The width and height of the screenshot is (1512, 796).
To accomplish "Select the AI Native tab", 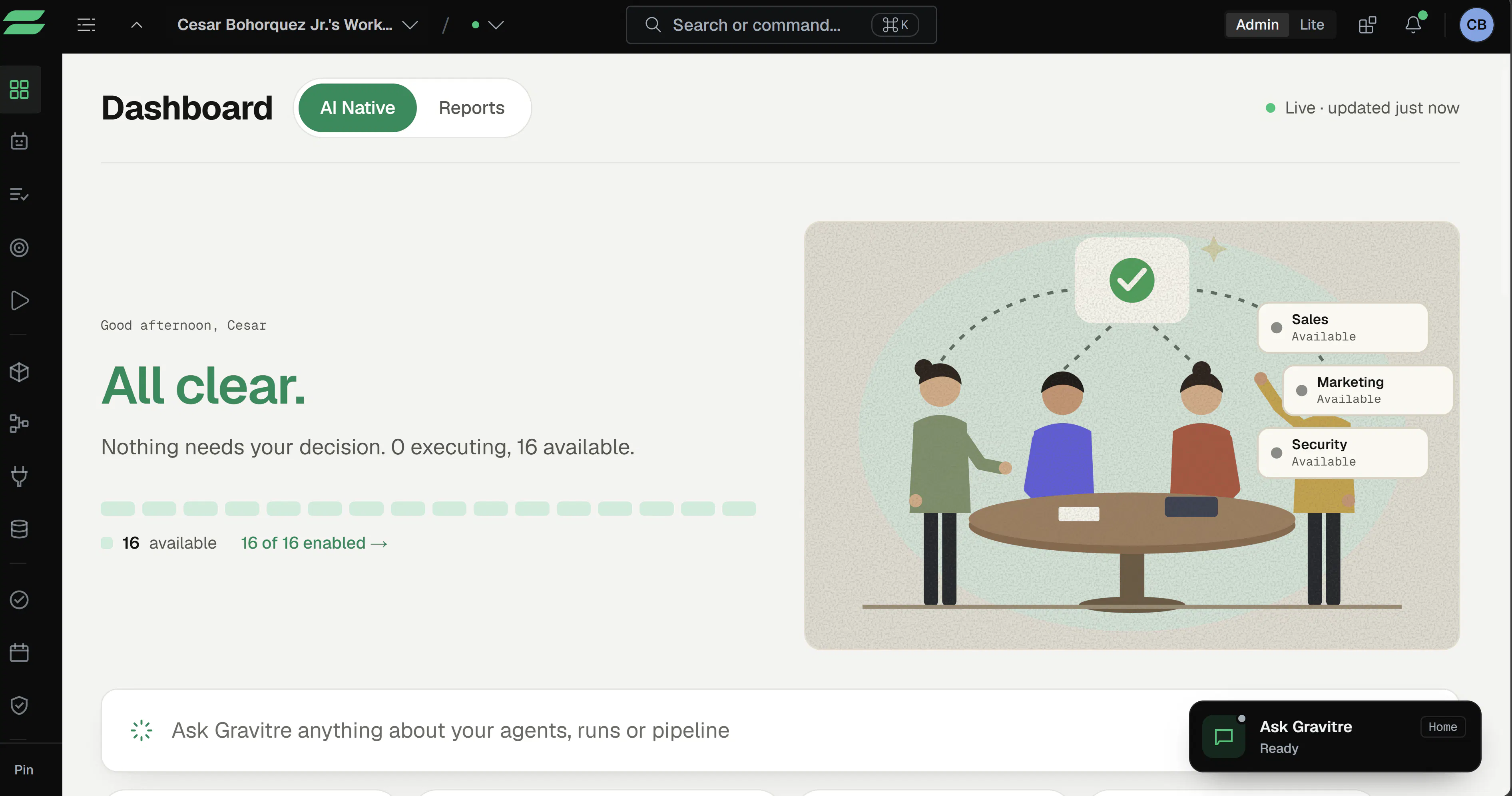I will [x=357, y=107].
